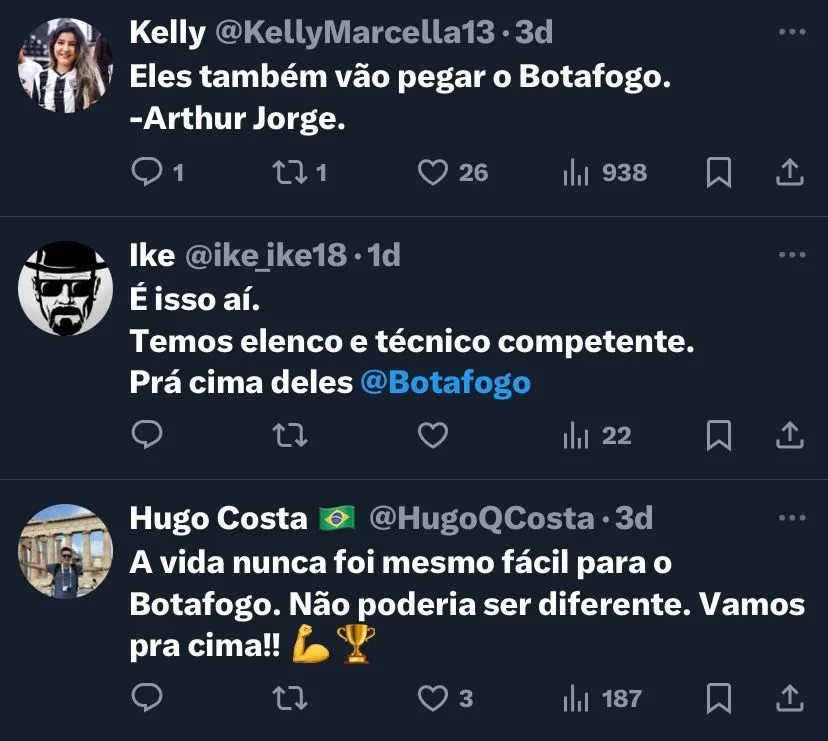Like Ike's tweet
This screenshot has width=828, height=741.
432,435
